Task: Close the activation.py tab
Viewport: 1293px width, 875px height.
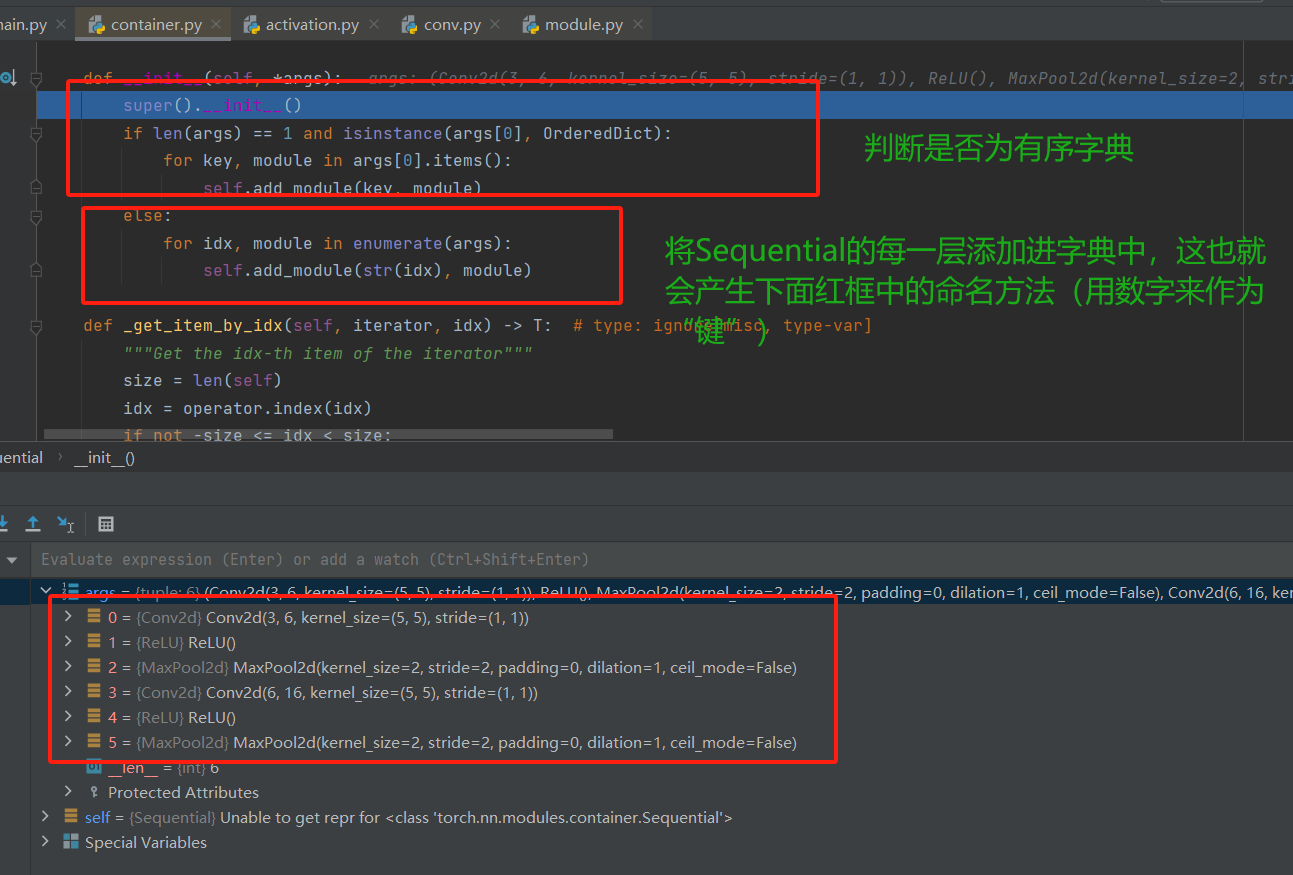Action: tap(374, 25)
